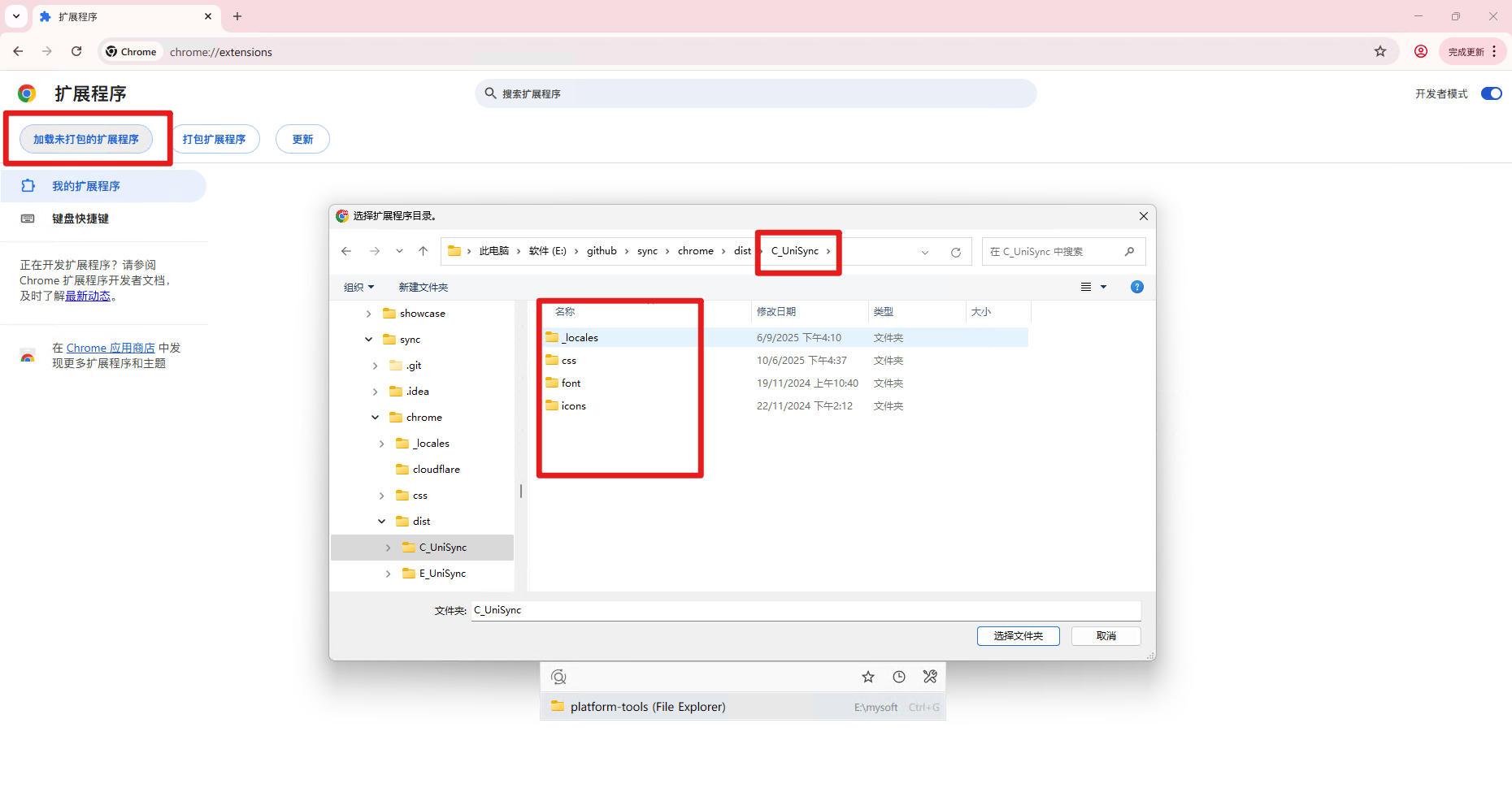Click the help question mark icon
This screenshot has width=1512, height=810.
(x=1136, y=287)
